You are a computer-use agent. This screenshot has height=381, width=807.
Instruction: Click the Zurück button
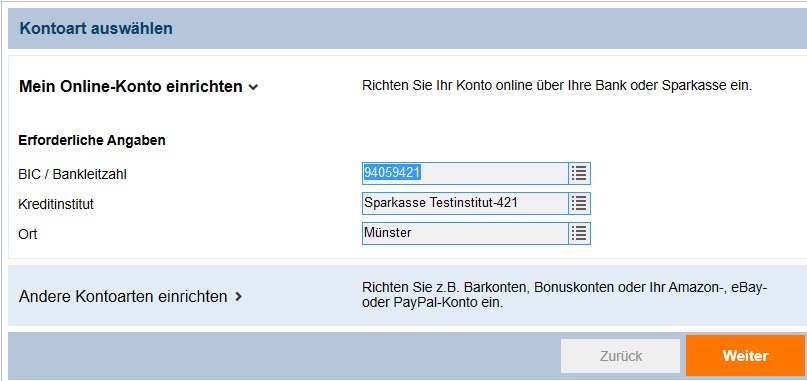(x=621, y=356)
